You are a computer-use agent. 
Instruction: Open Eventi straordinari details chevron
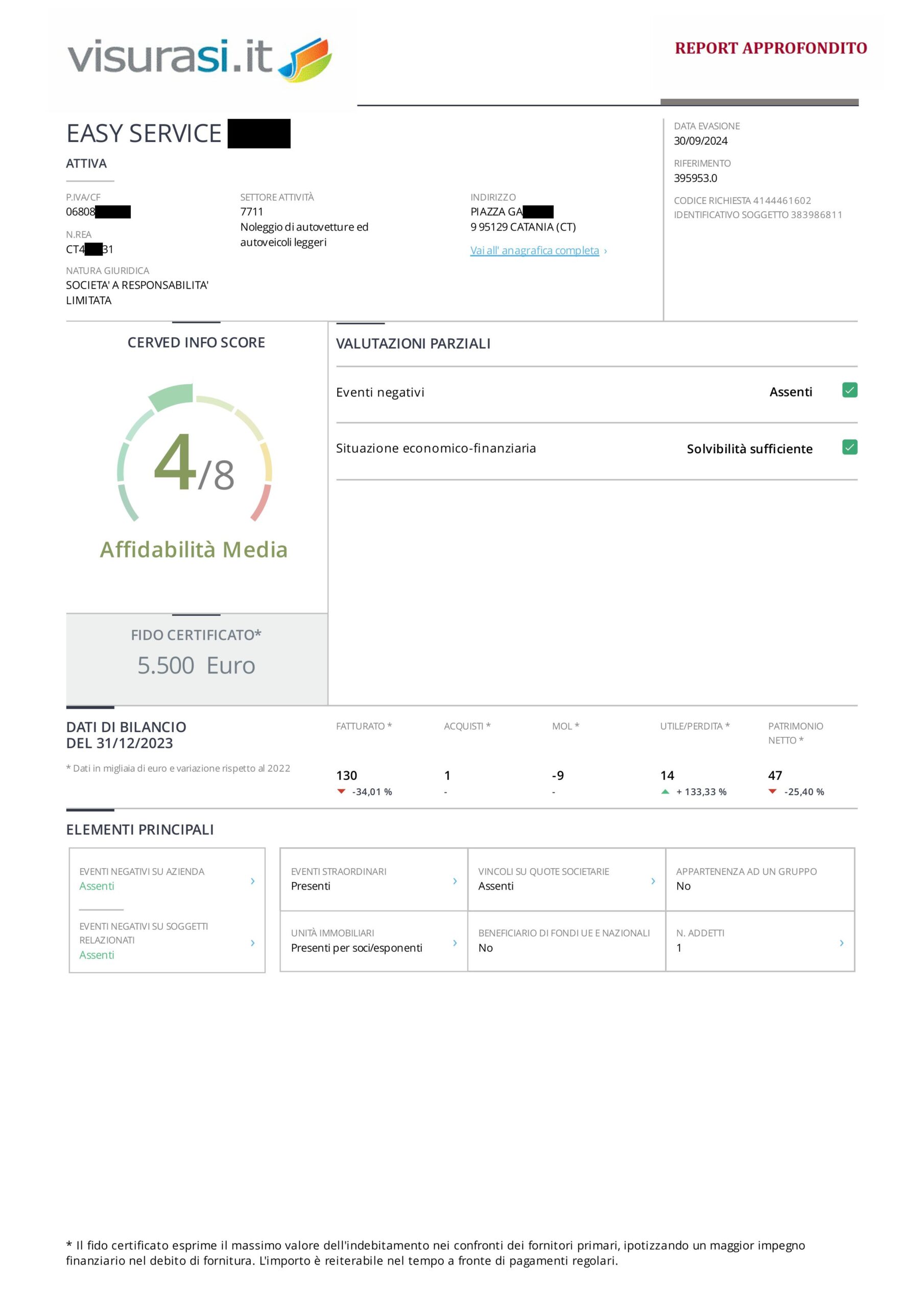455,881
